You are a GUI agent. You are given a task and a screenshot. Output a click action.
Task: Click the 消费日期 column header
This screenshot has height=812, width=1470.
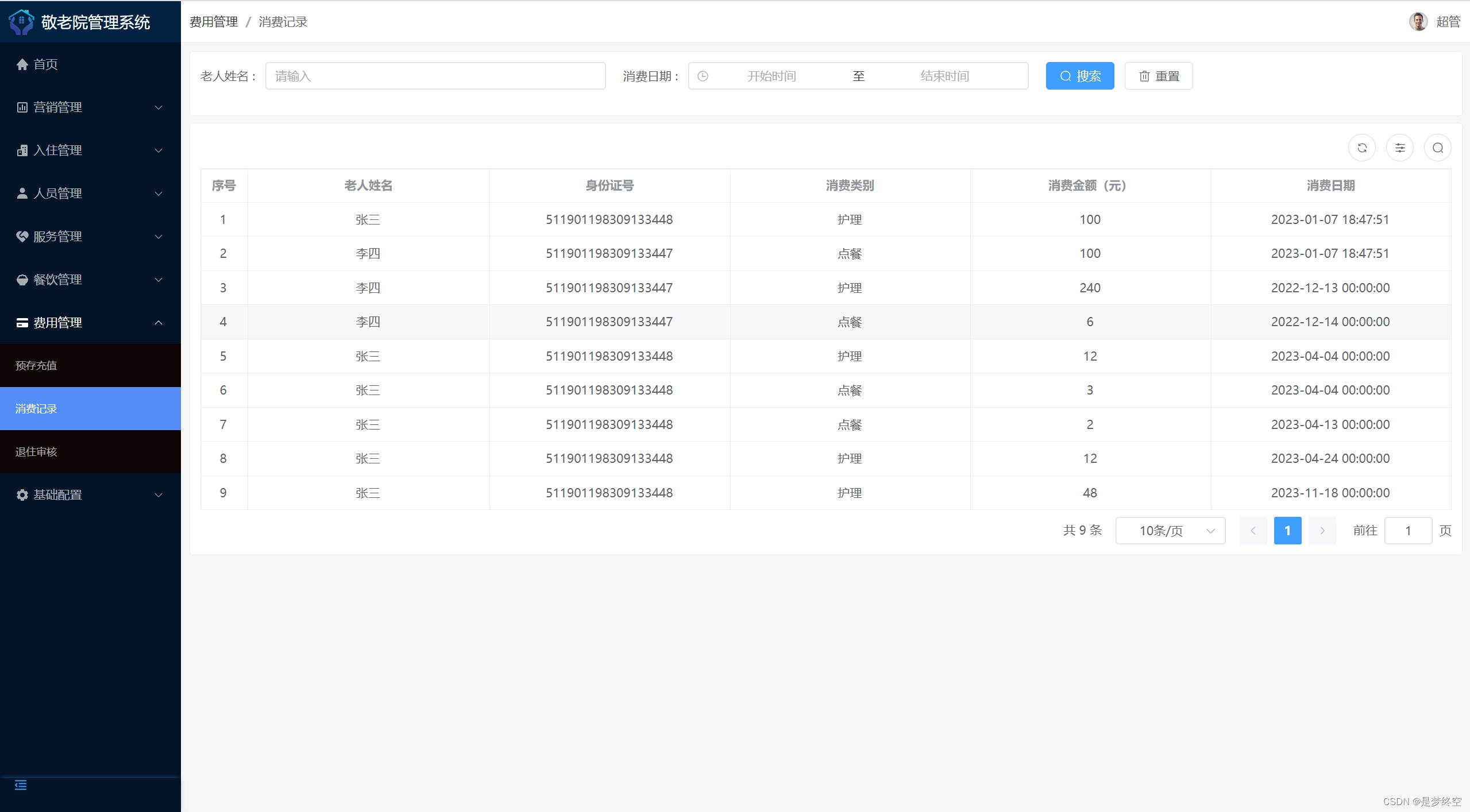click(1330, 185)
